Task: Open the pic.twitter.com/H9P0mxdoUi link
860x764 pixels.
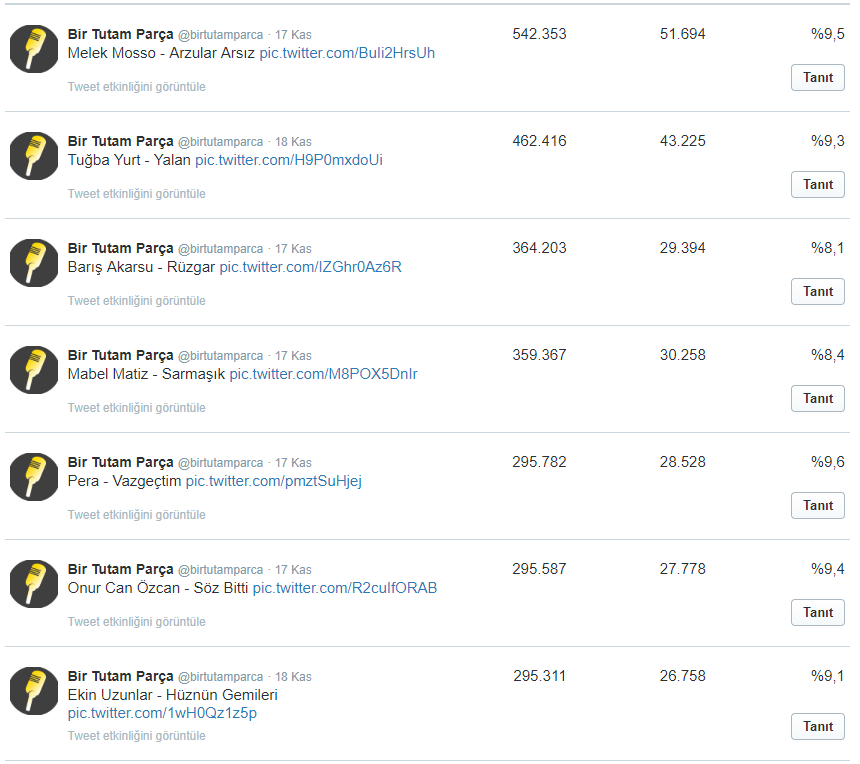Action: [x=289, y=160]
